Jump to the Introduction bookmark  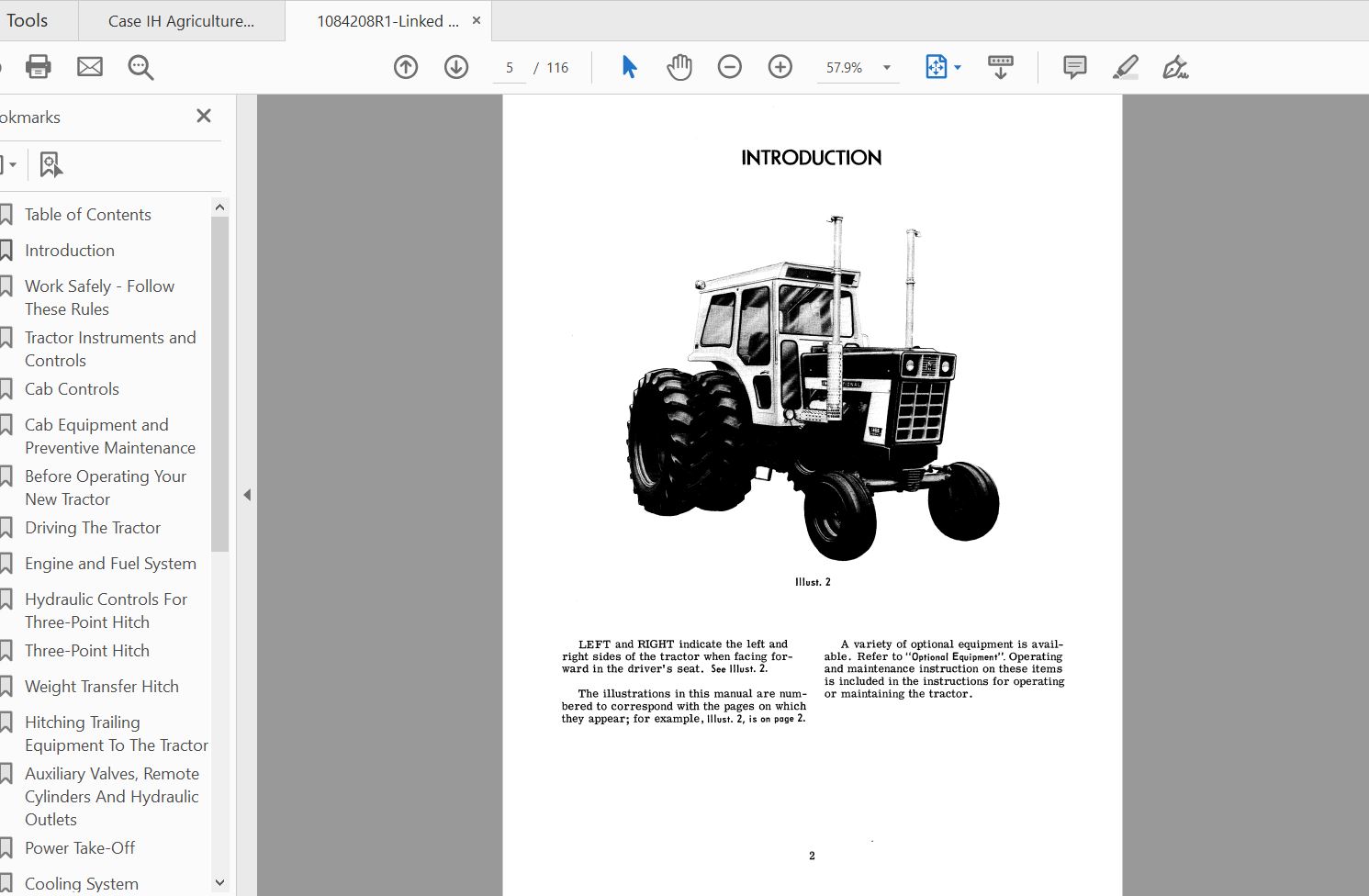(x=70, y=251)
